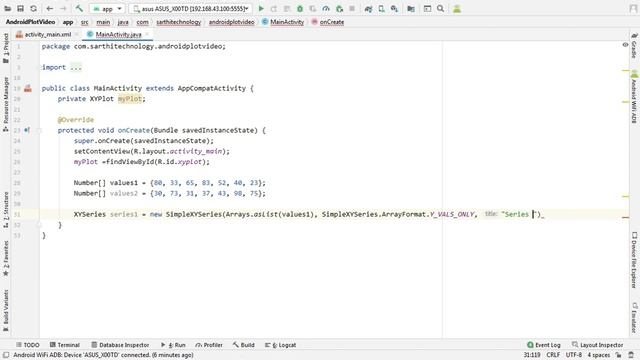Open Search Everywhere magnifier icon
This screenshot has width=640, height=360.
pos(440,9)
